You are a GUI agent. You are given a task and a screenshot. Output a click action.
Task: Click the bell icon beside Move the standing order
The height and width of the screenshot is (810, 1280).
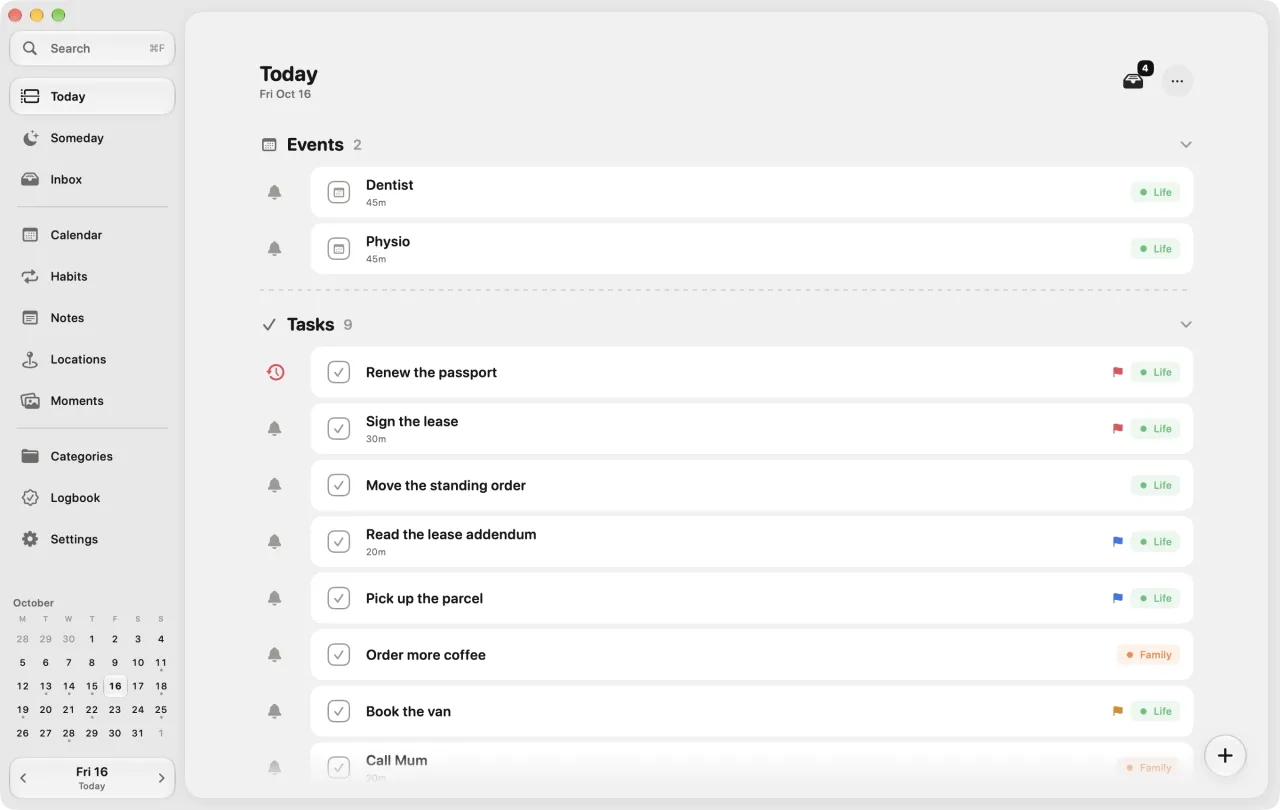tap(274, 485)
